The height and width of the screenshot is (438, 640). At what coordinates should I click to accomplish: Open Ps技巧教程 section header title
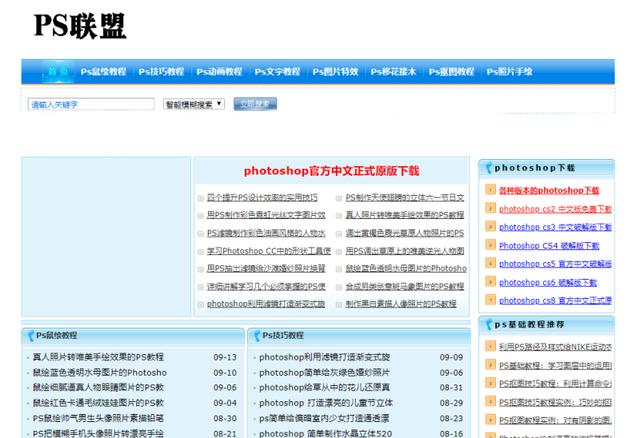click(x=283, y=336)
